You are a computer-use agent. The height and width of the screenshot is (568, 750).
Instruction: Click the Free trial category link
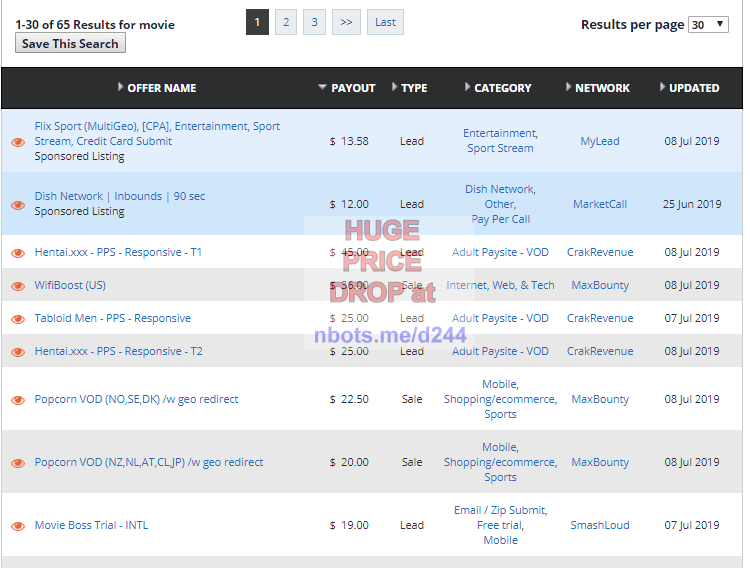[x=500, y=525]
